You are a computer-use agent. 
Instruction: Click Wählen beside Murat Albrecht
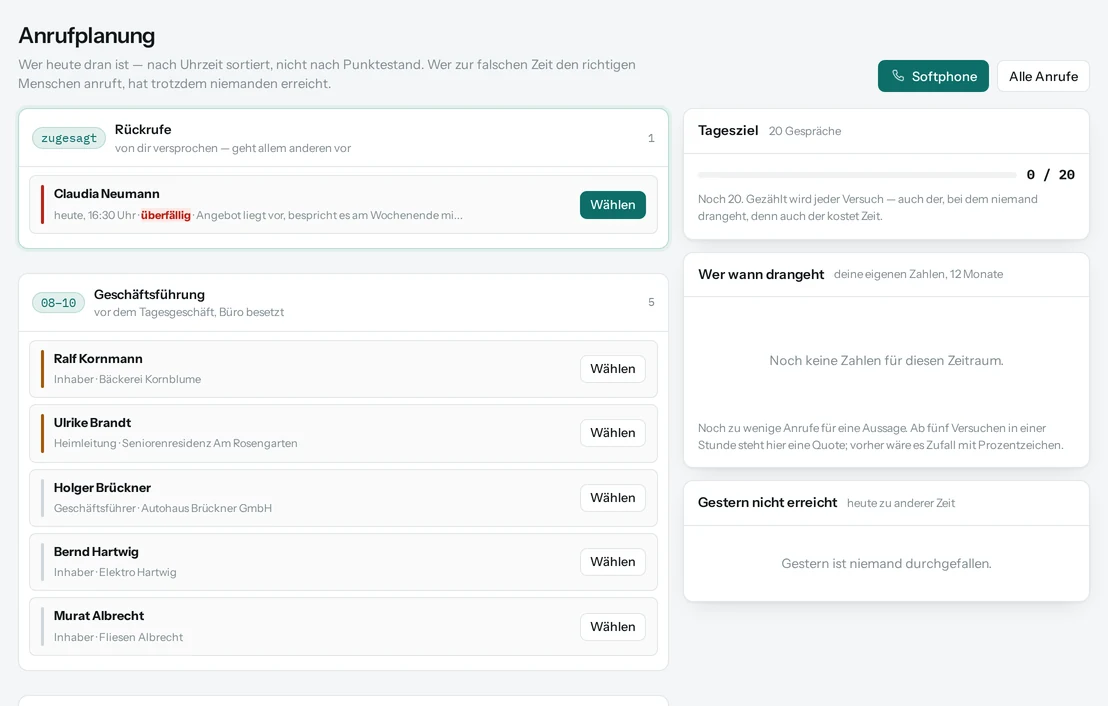click(613, 627)
